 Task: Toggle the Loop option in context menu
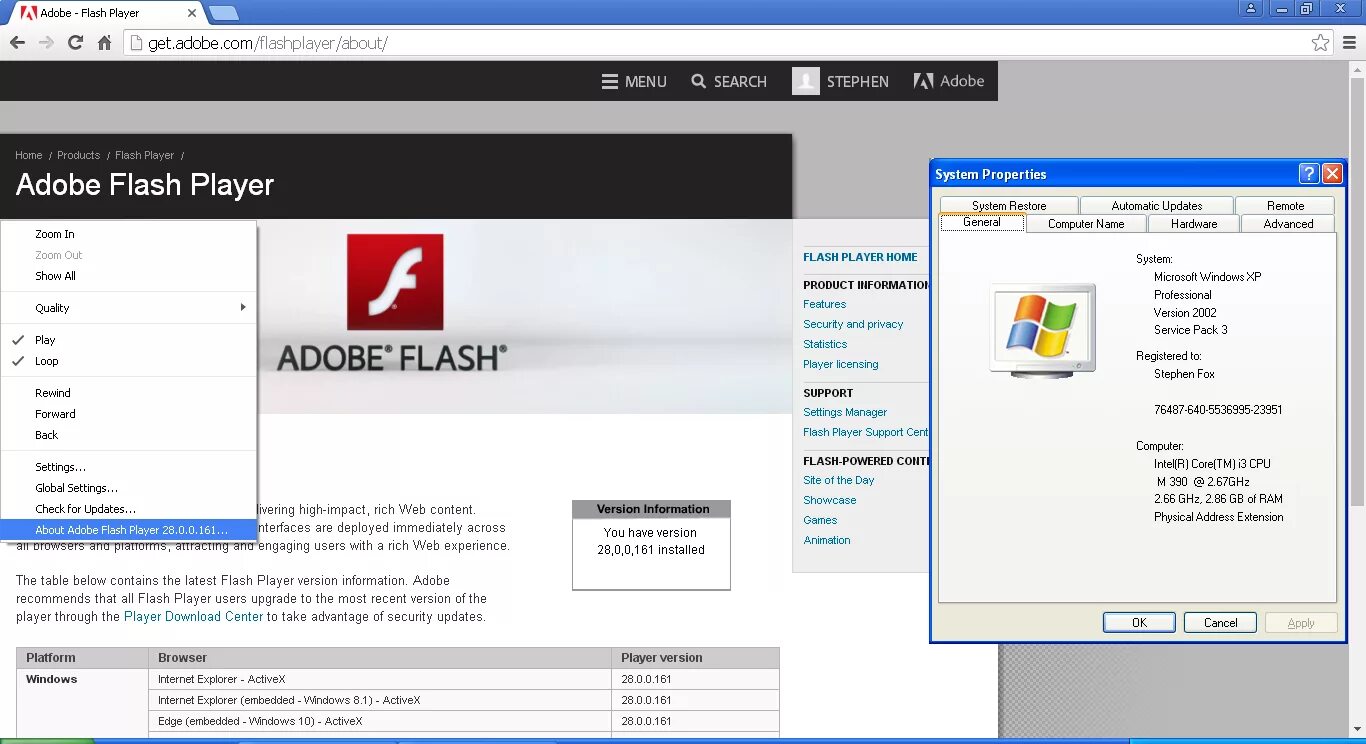point(129,361)
